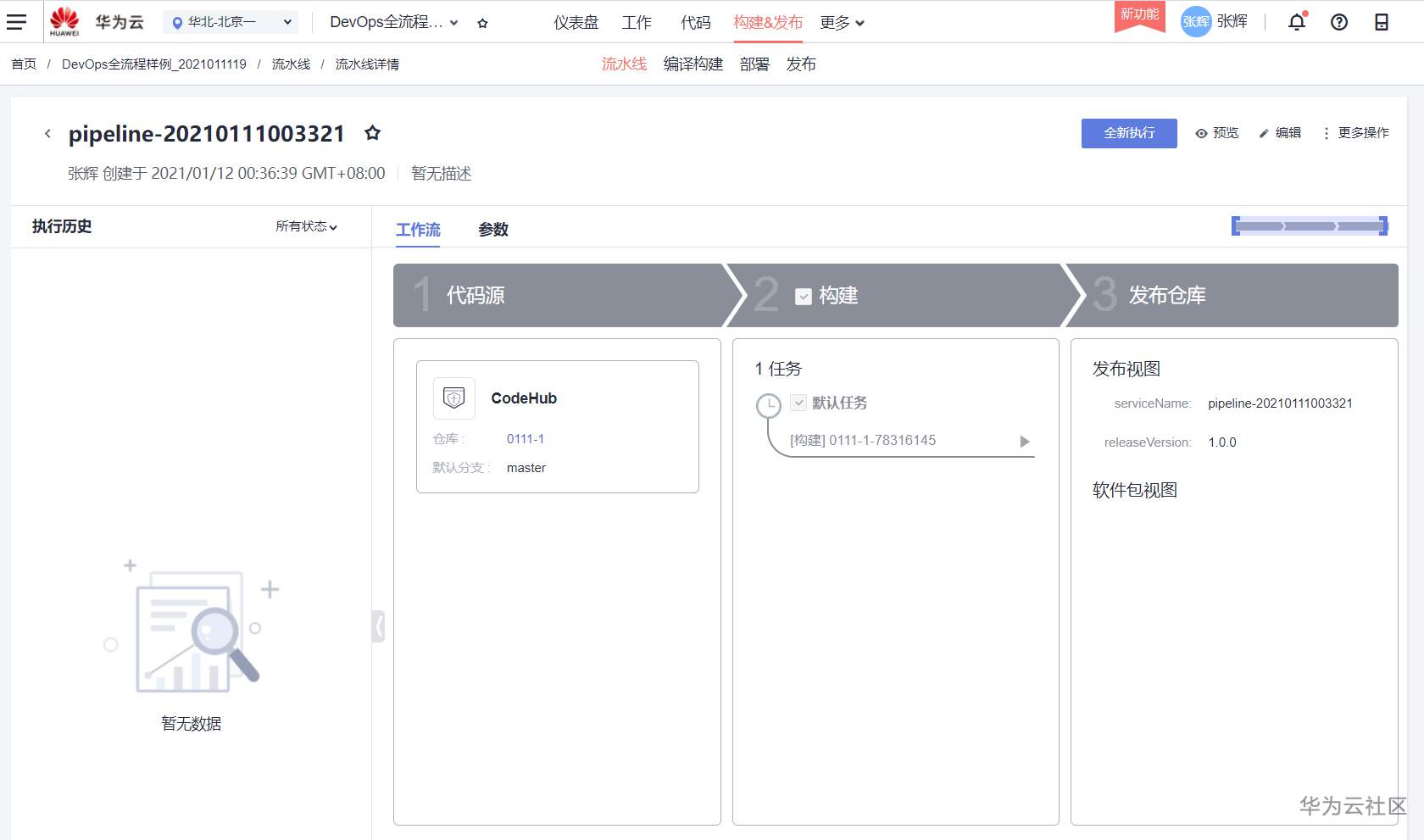Toggle the 默认任务 checkbox

(798, 403)
